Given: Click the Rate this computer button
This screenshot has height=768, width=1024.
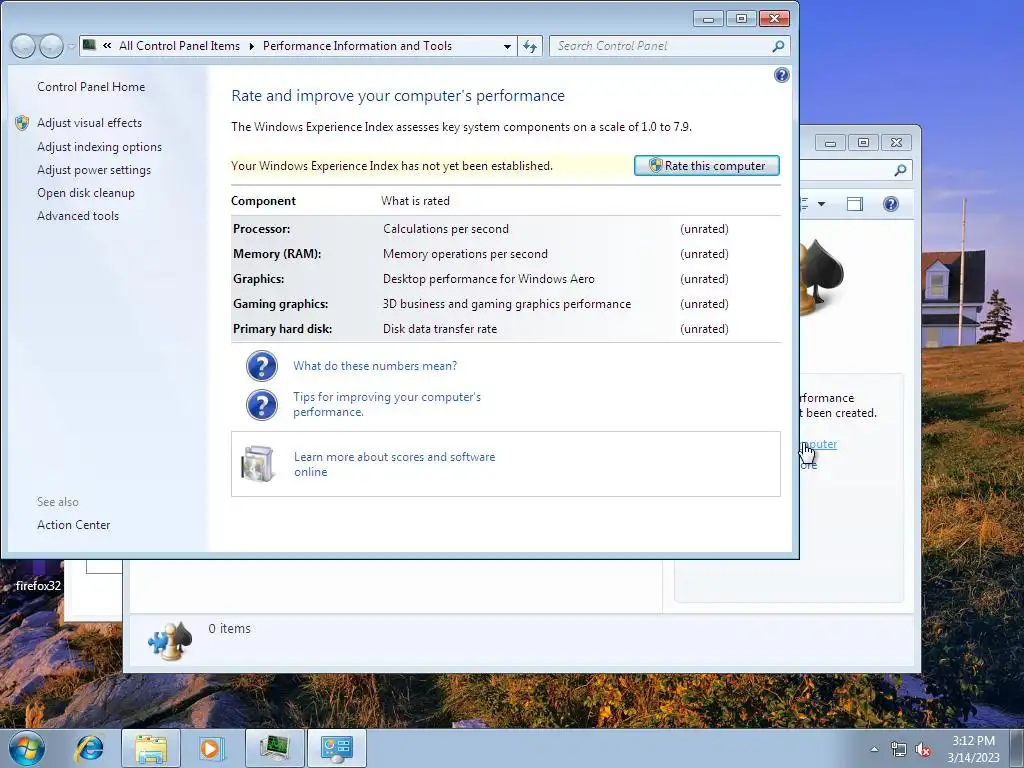Looking at the screenshot, I should point(707,166).
